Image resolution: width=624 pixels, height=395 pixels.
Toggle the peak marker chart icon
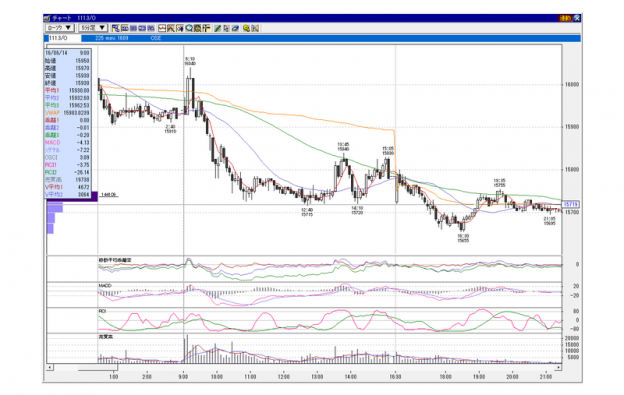click(171, 28)
